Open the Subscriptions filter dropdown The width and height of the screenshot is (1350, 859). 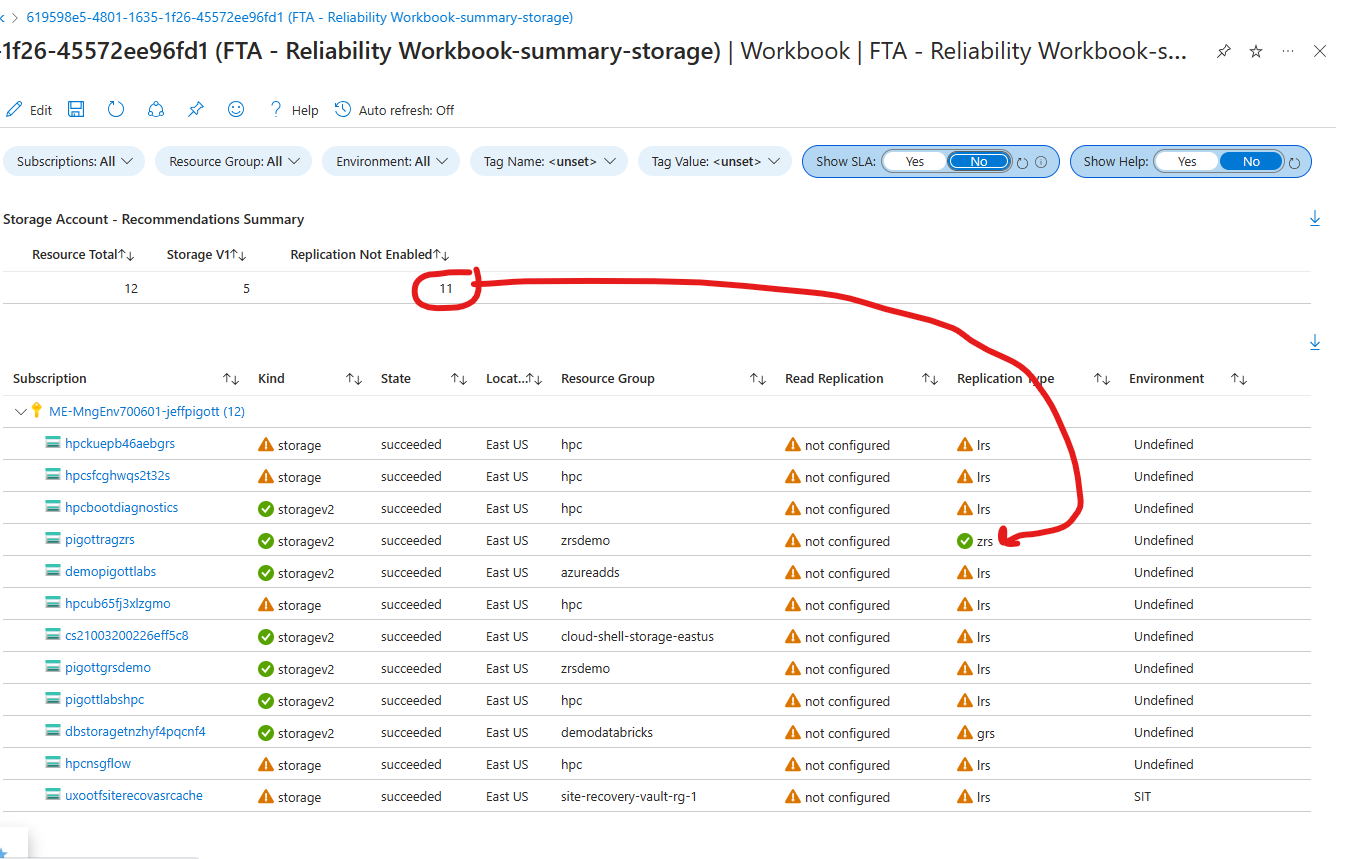pos(73,160)
